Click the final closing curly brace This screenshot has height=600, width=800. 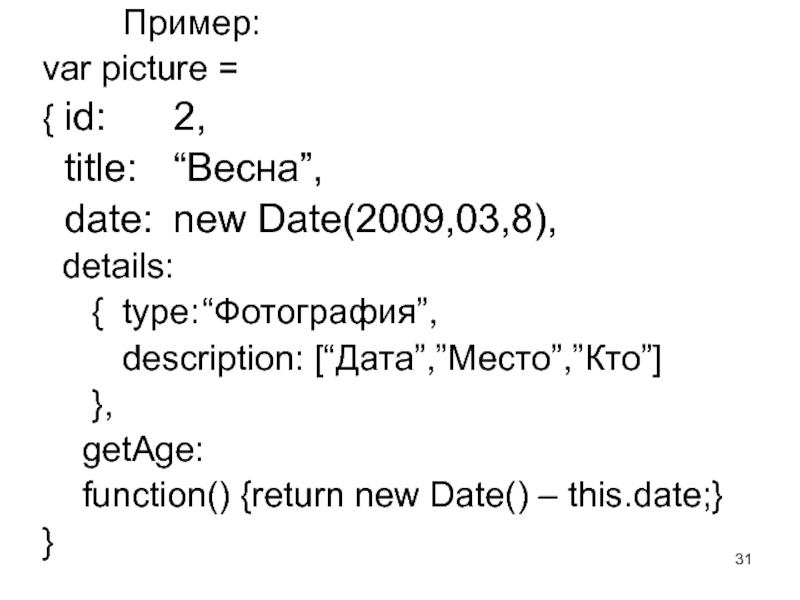[48, 543]
